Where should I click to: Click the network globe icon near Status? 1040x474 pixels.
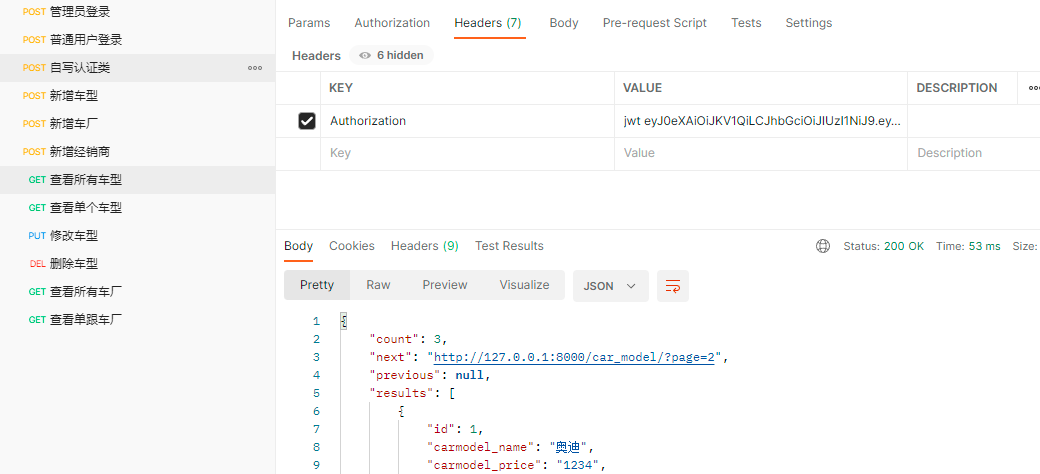coord(823,246)
